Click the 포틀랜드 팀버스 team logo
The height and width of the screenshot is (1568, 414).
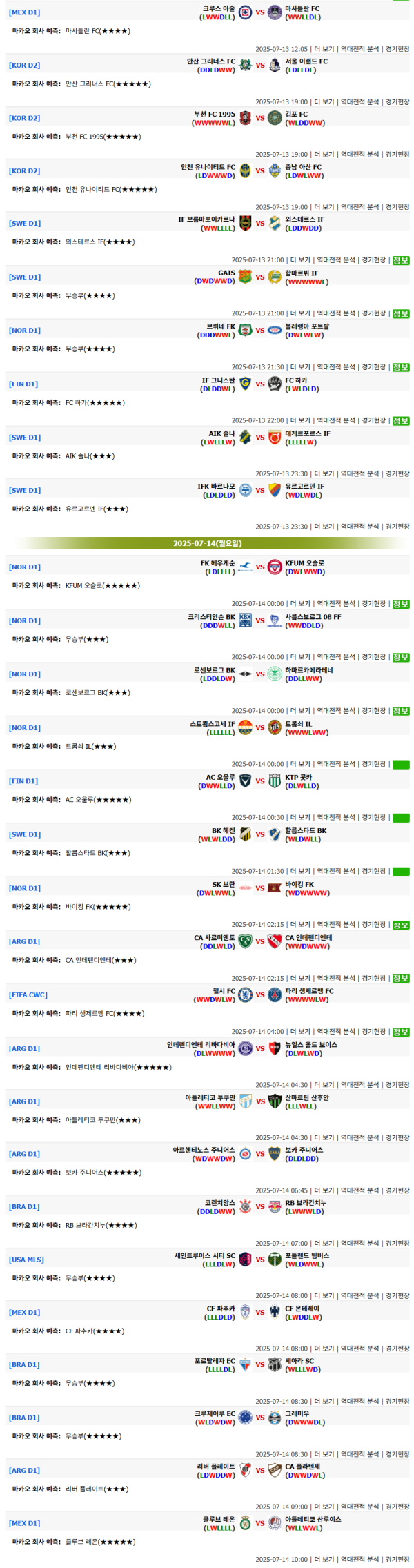click(x=275, y=1260)
